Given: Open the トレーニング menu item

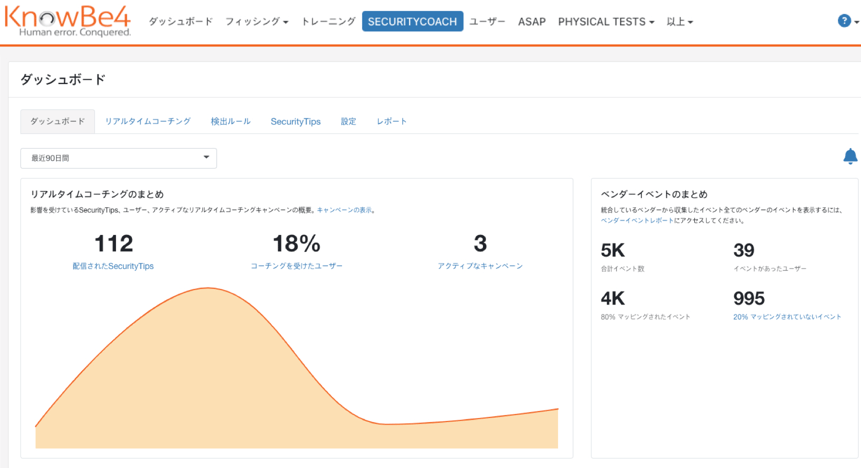Looking at the screenshot, I should tap(328, 22).
